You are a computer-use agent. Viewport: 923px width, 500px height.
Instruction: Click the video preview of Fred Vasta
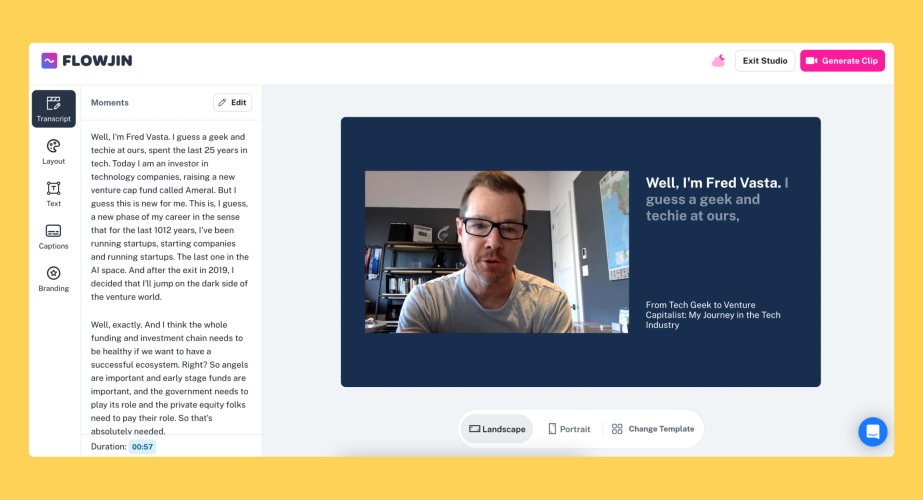point(497,252)
